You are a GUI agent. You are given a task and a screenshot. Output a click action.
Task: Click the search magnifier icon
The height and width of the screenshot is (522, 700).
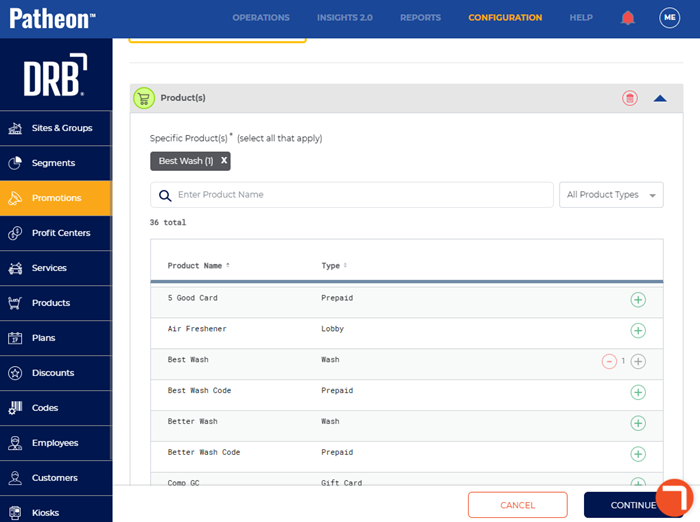point(165,195)
